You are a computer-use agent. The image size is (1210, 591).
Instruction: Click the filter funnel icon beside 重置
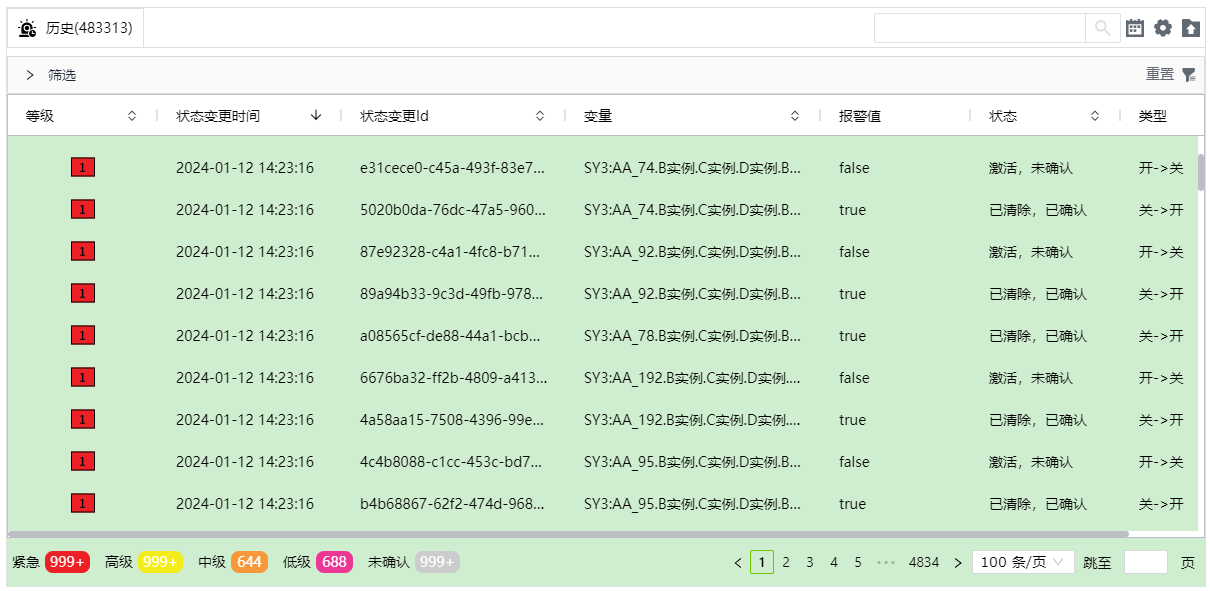[x=1188, y=75]
